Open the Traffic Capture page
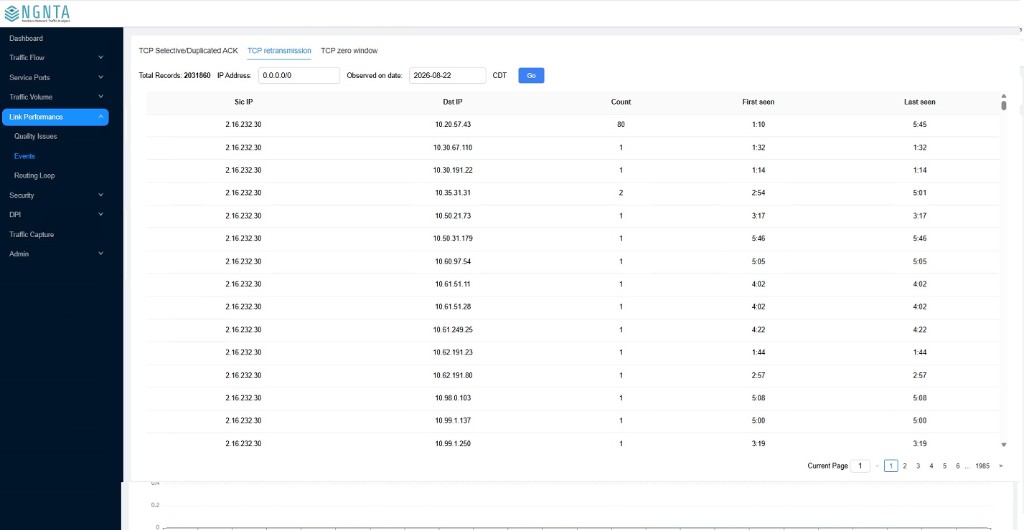 pos(31,234)
